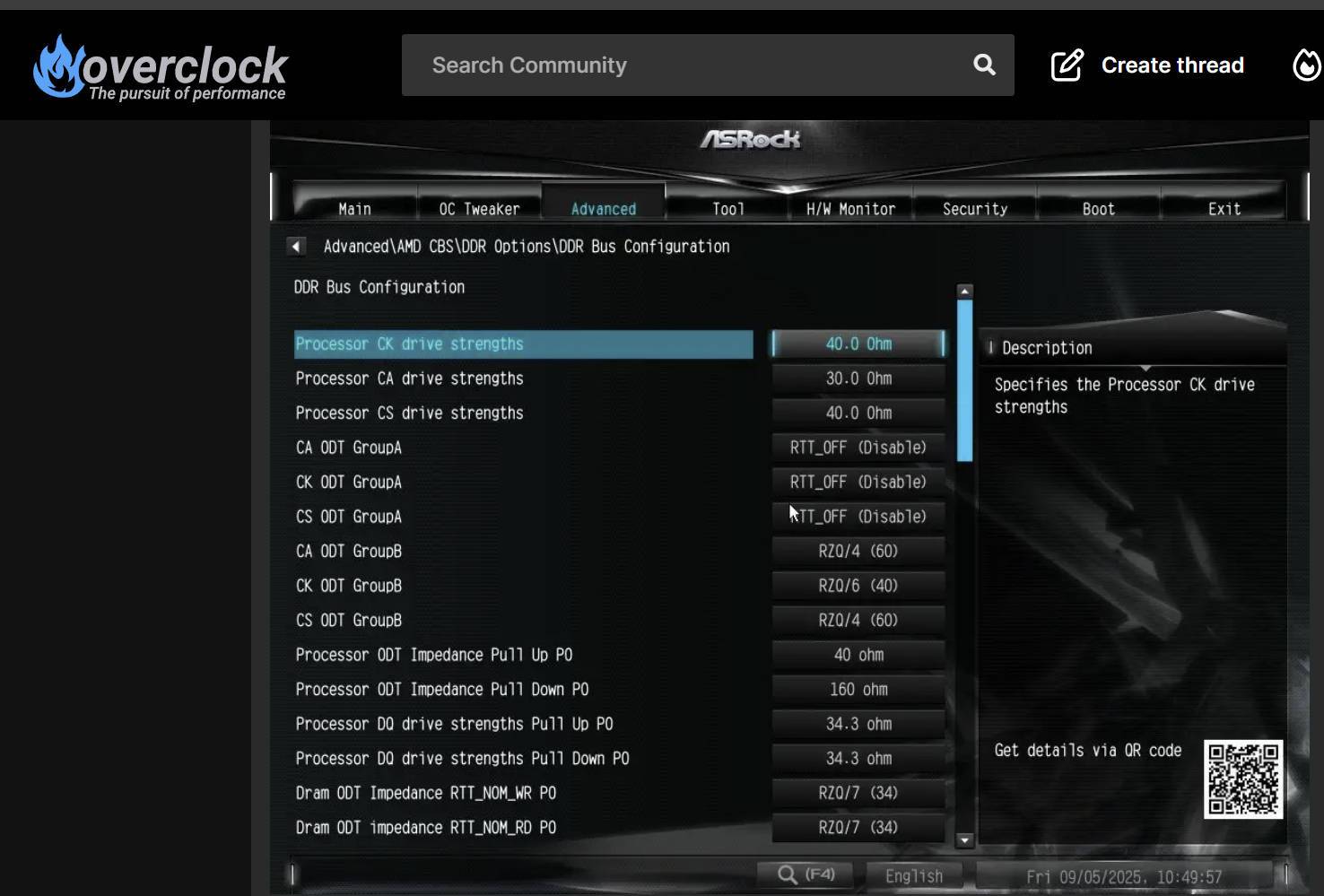
Task: Click the scrollbar down arrow
Action: (963, 841)
